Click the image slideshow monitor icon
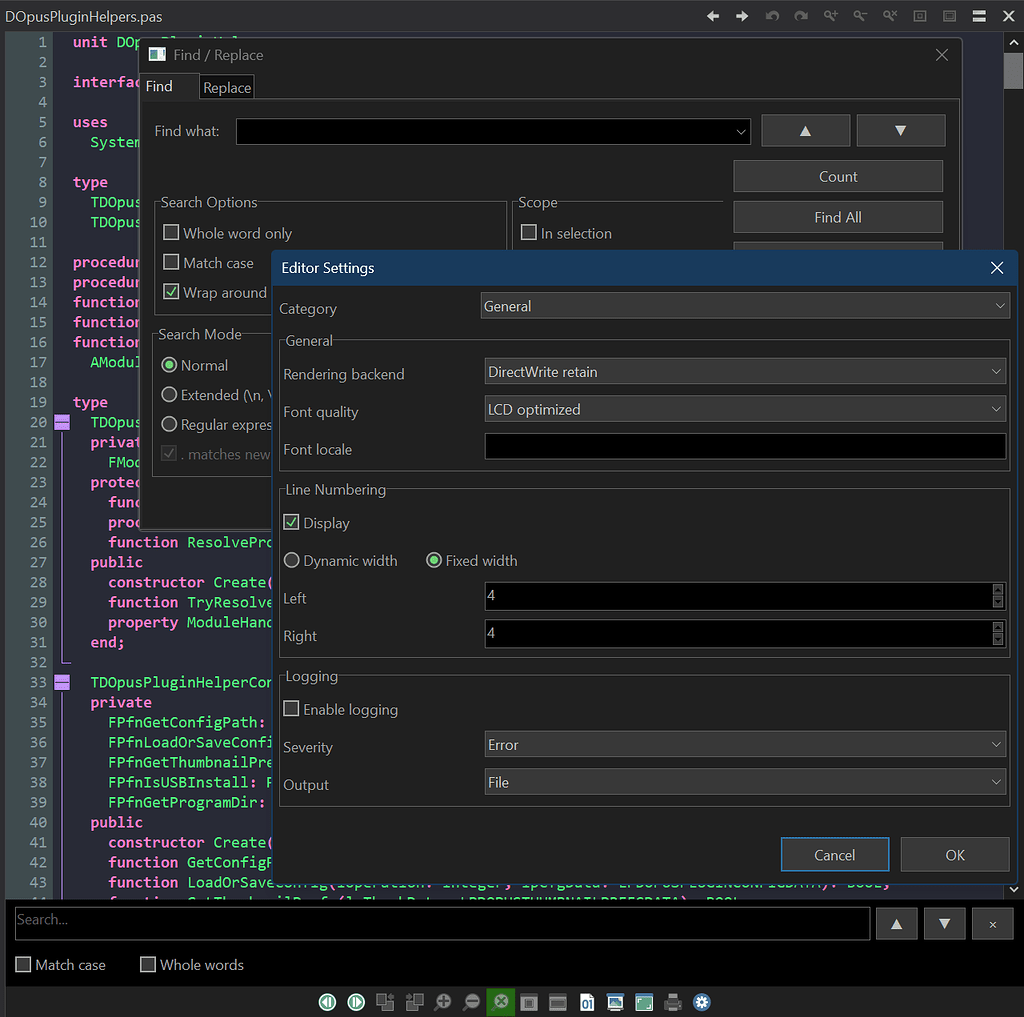This screenshot has width=1024, height=1017. [x=615, y=1001]
